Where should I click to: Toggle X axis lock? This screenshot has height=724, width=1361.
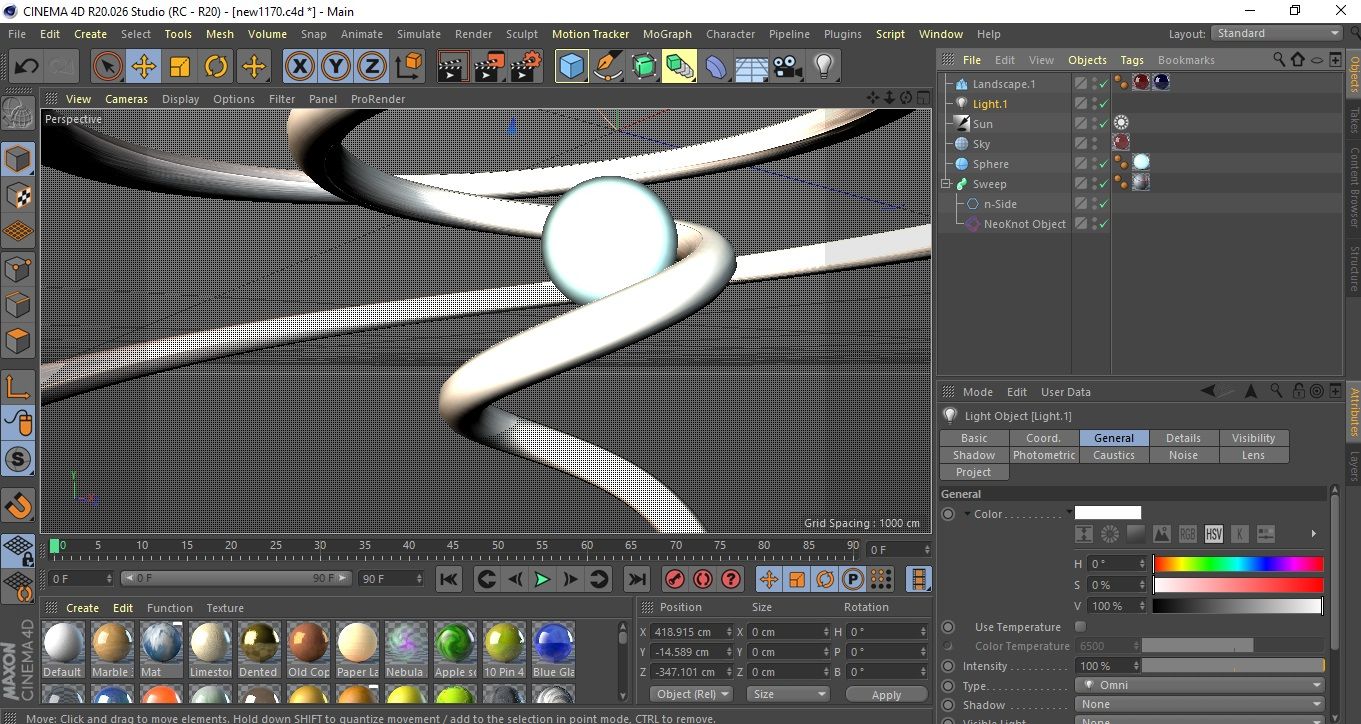[299, 67]
